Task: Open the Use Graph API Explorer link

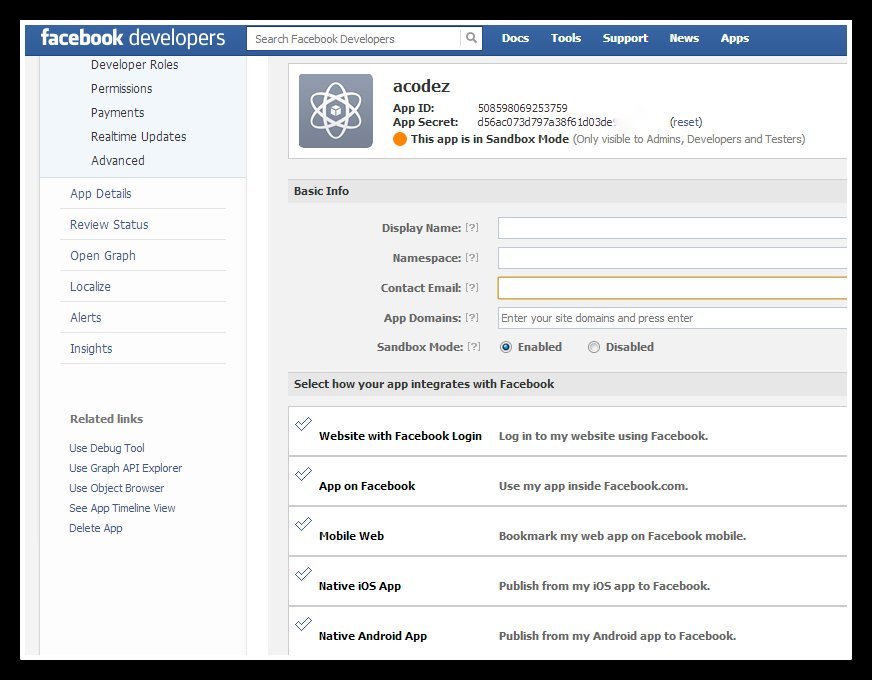Action: [x=126, y=468]
